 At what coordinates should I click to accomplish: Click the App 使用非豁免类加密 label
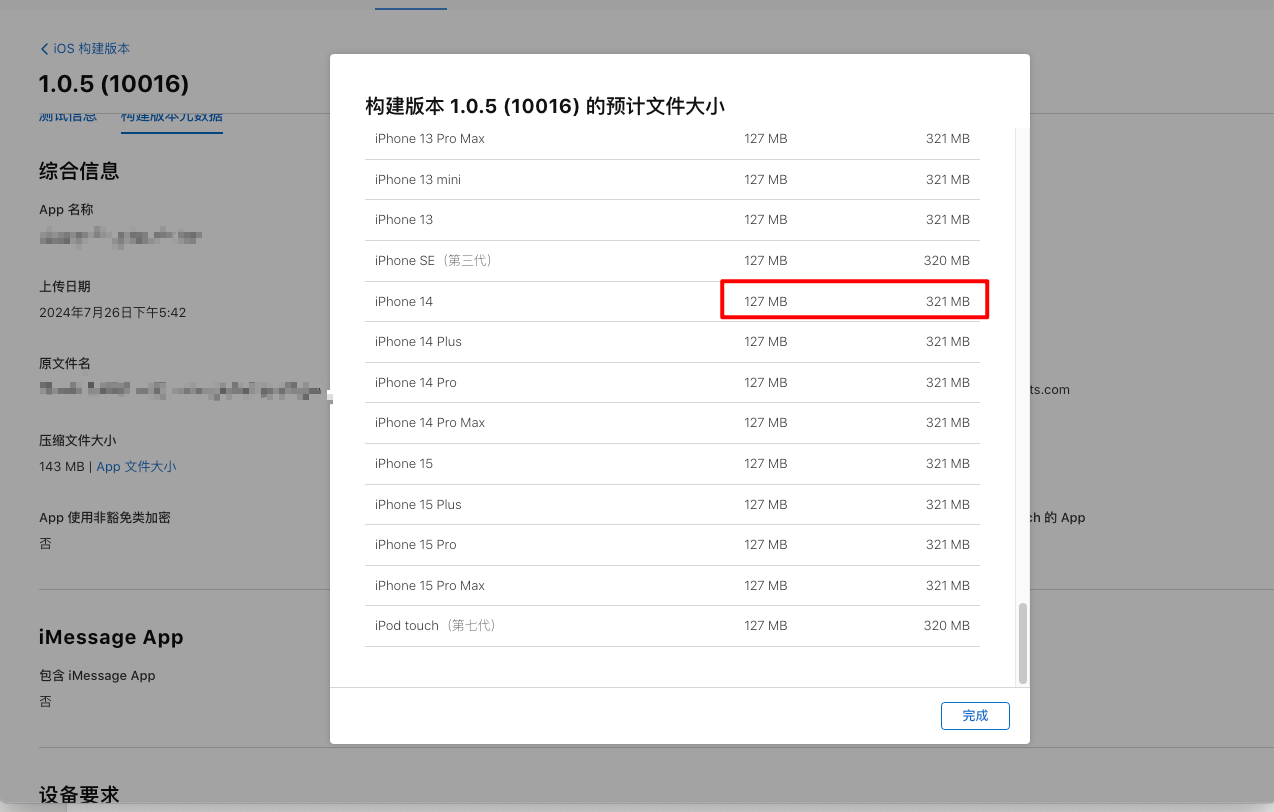coord(105,518)
